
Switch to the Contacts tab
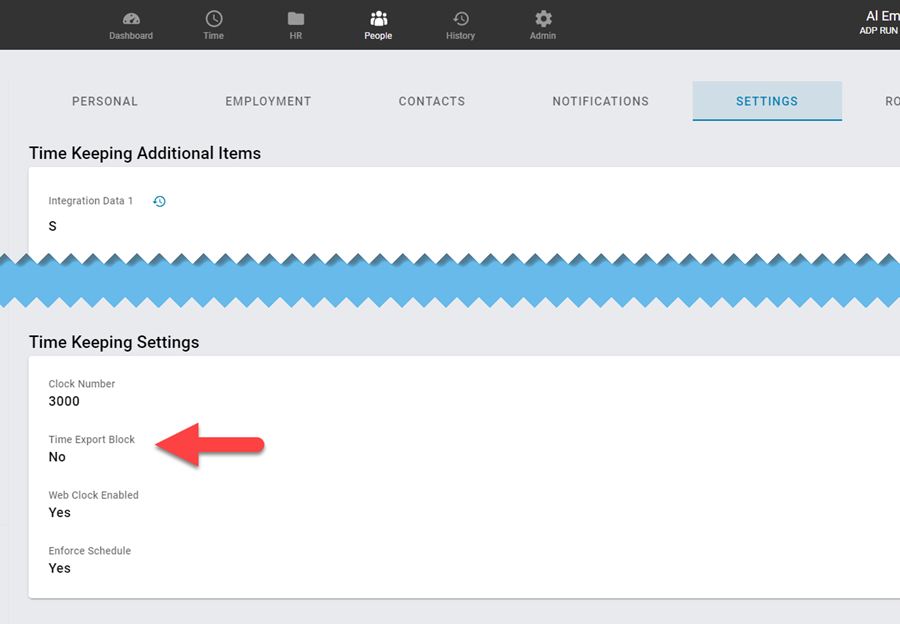point(432,101)
